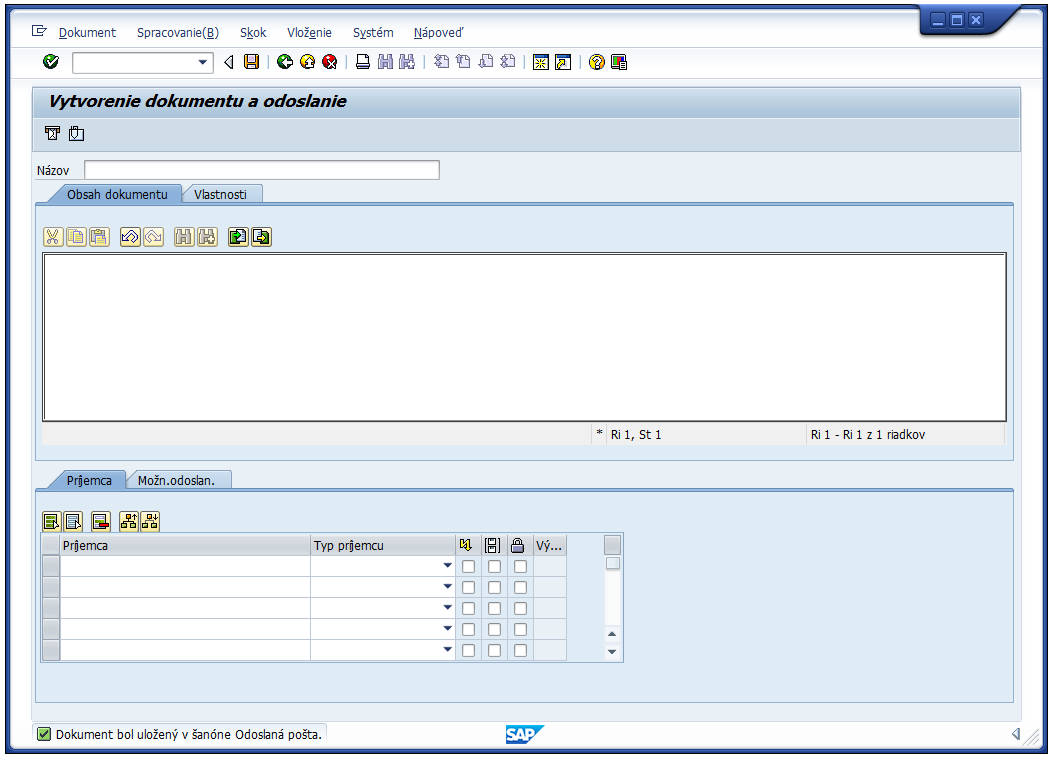The height and width of the screenshot is (758, 1052).
Task: Click the Paste clipboard icon
Action: click(97, 237)
